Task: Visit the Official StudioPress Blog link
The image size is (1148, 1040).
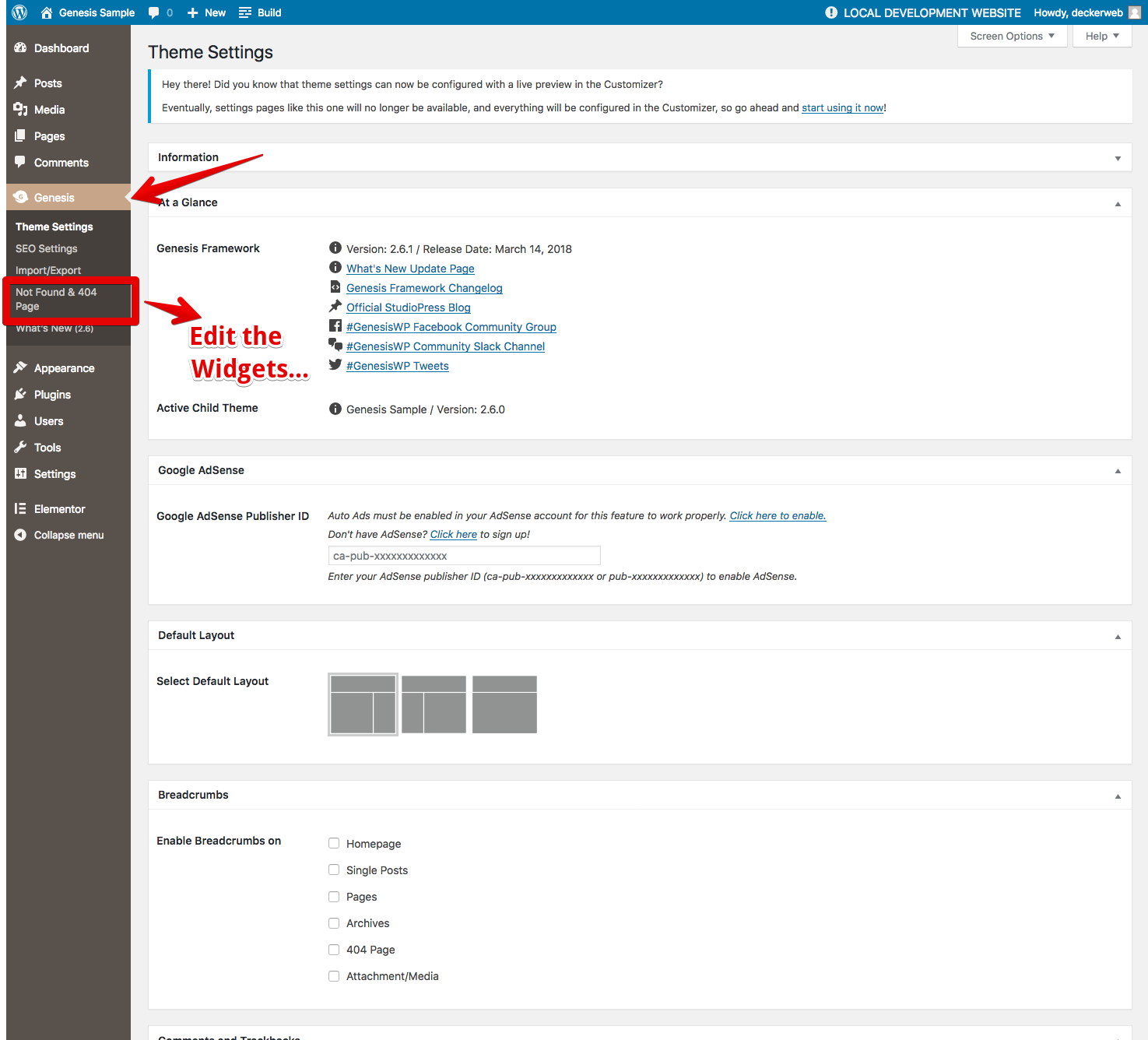Action: pyautogui.click(x=409, y=307)
